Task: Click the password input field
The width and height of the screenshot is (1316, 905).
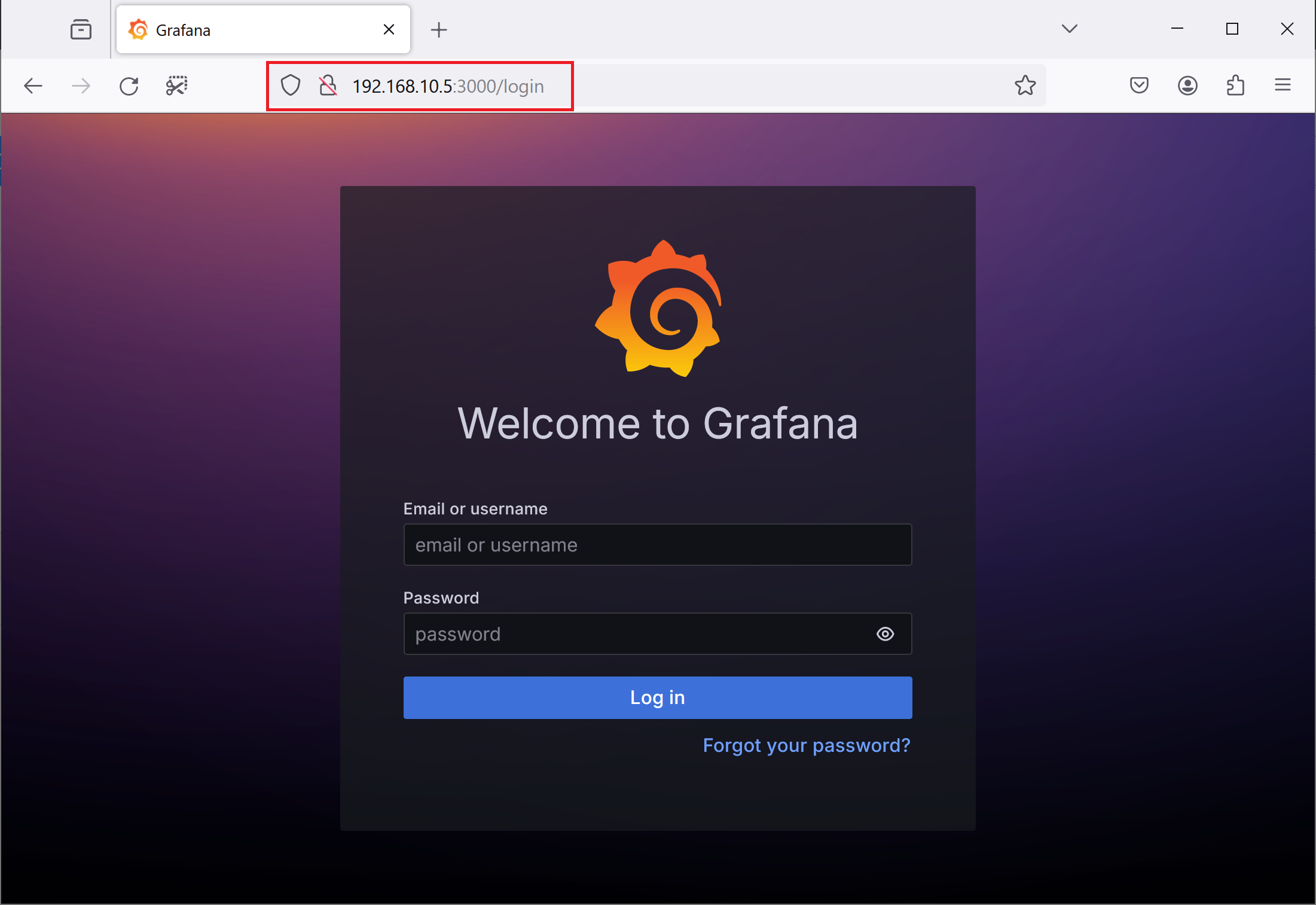Action: coord(658,633)
